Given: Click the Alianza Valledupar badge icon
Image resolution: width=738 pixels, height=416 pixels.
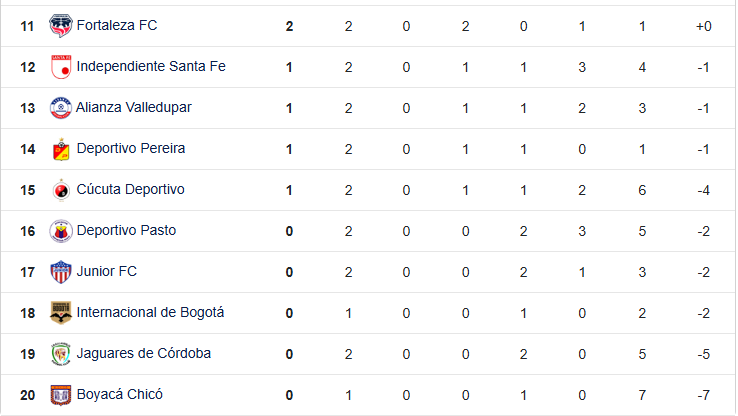Looking at the screenshot, I should (61, 108).
